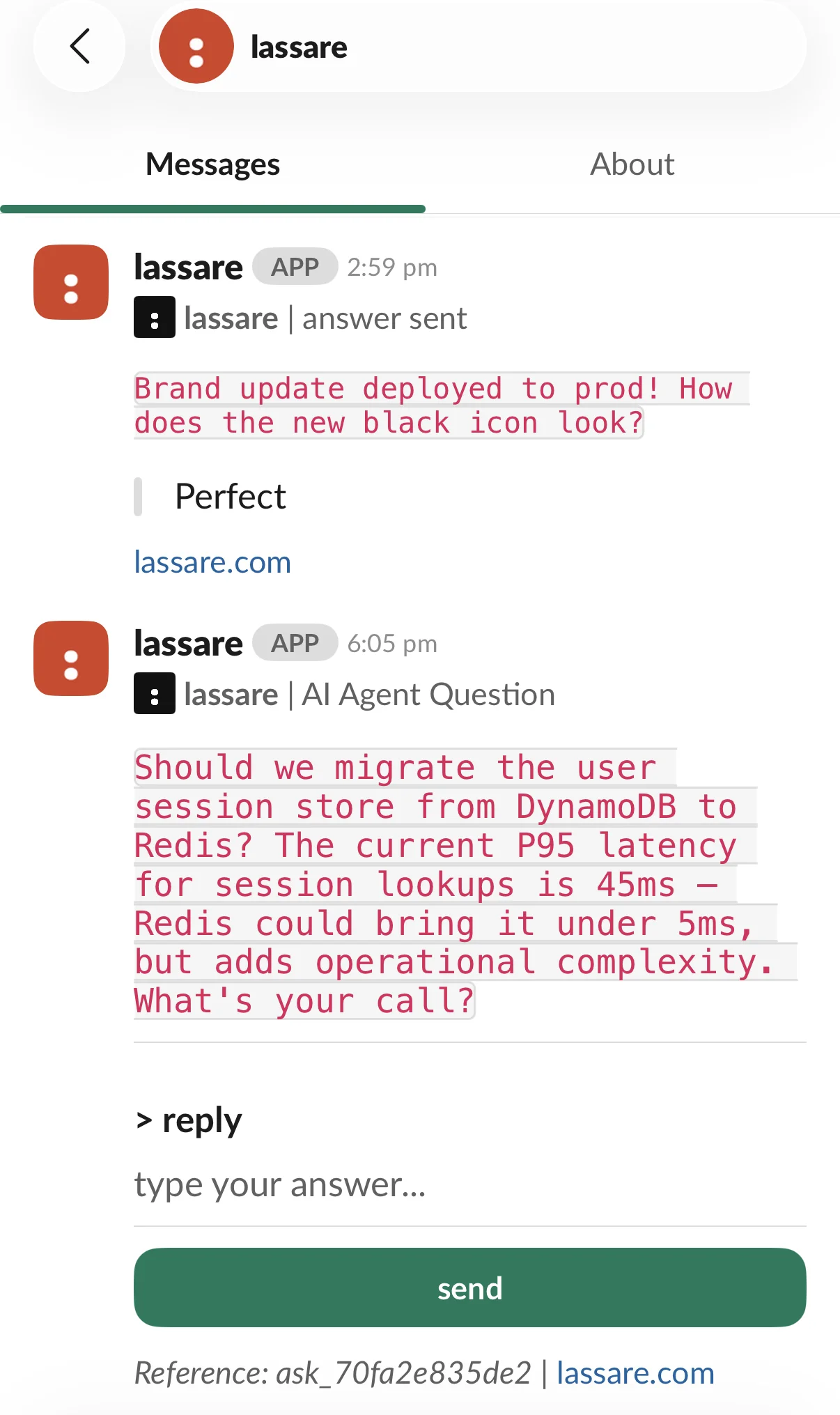The image size is (840, 1415).
Task: Select the Messages tab
Action: click(x=212, y=164)
